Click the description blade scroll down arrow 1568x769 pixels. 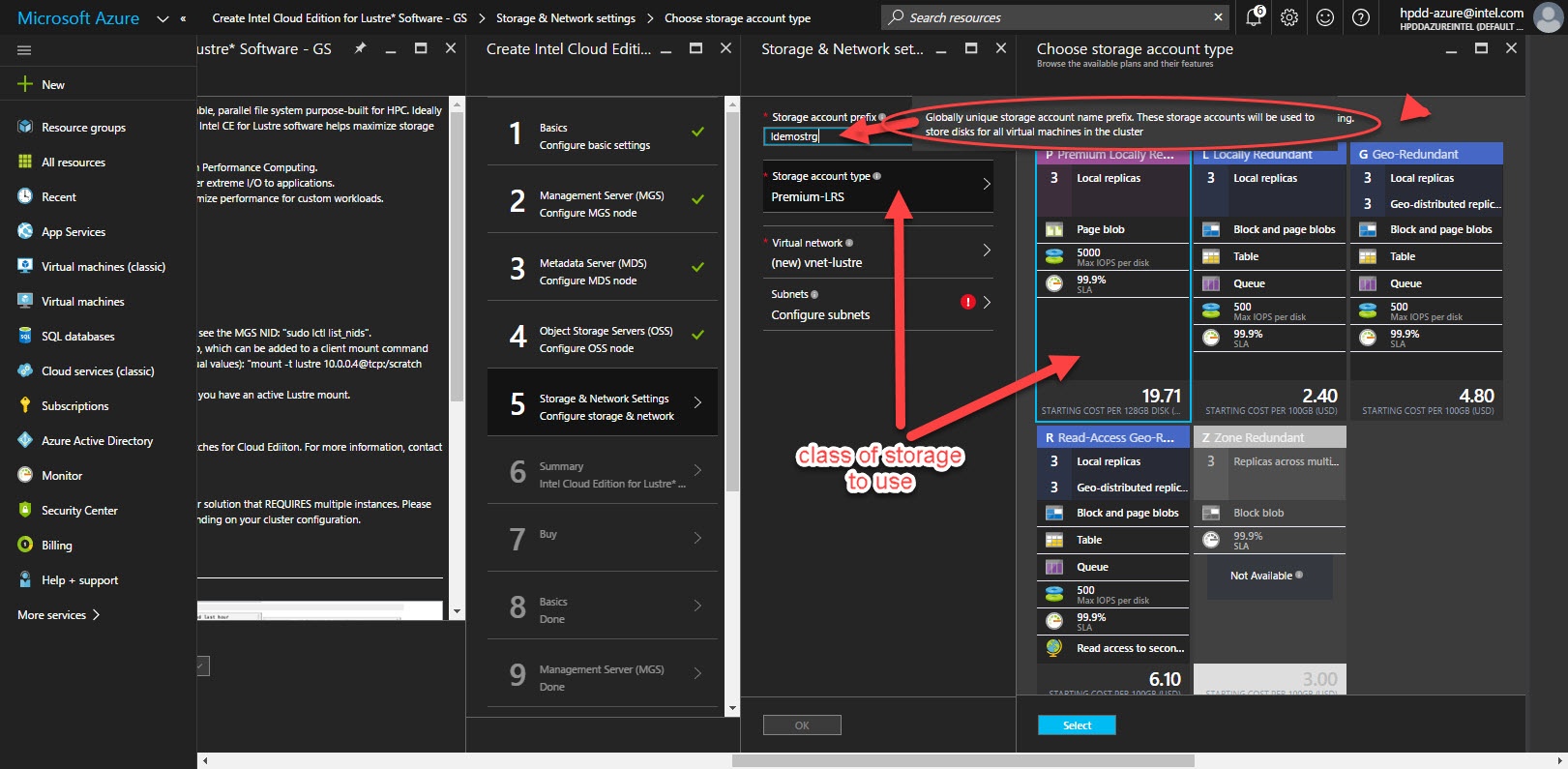tap(458, 611)
